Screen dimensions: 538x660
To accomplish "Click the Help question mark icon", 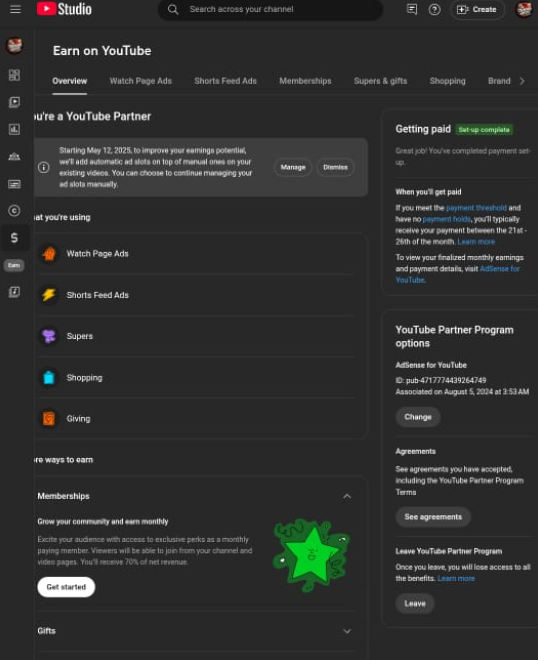I will pos(434,9).
